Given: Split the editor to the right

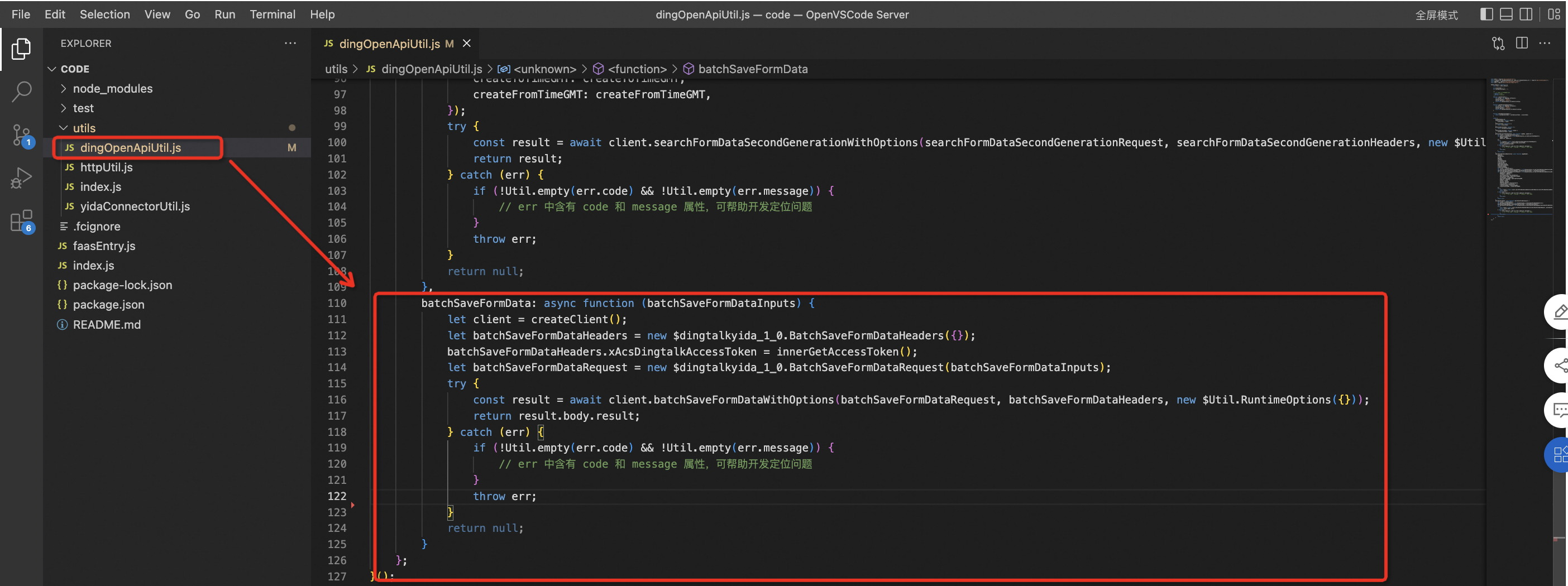Looking at the screenshot, I should (x=1522, y=43).
